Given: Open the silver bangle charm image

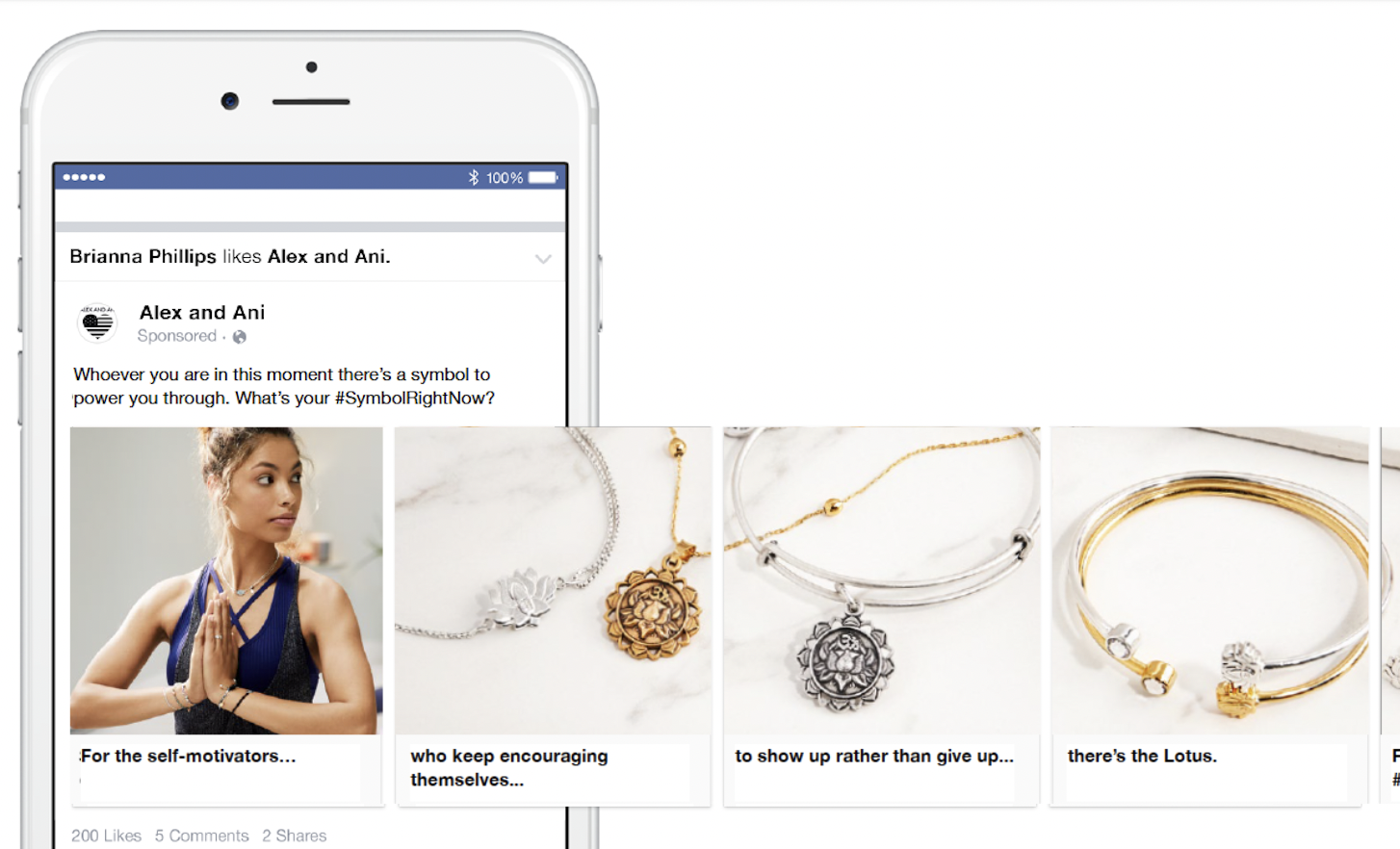Looking at the screenshot, I should click(882, 580).
